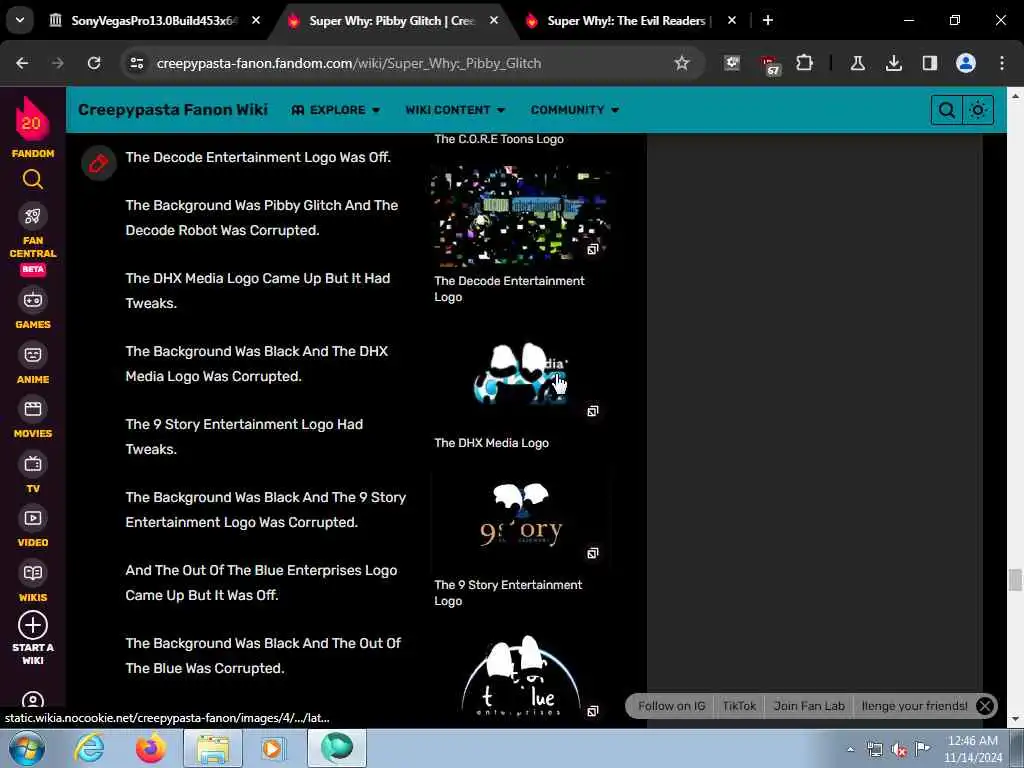Open the red extension with 67 badge

tap(769, 65)
